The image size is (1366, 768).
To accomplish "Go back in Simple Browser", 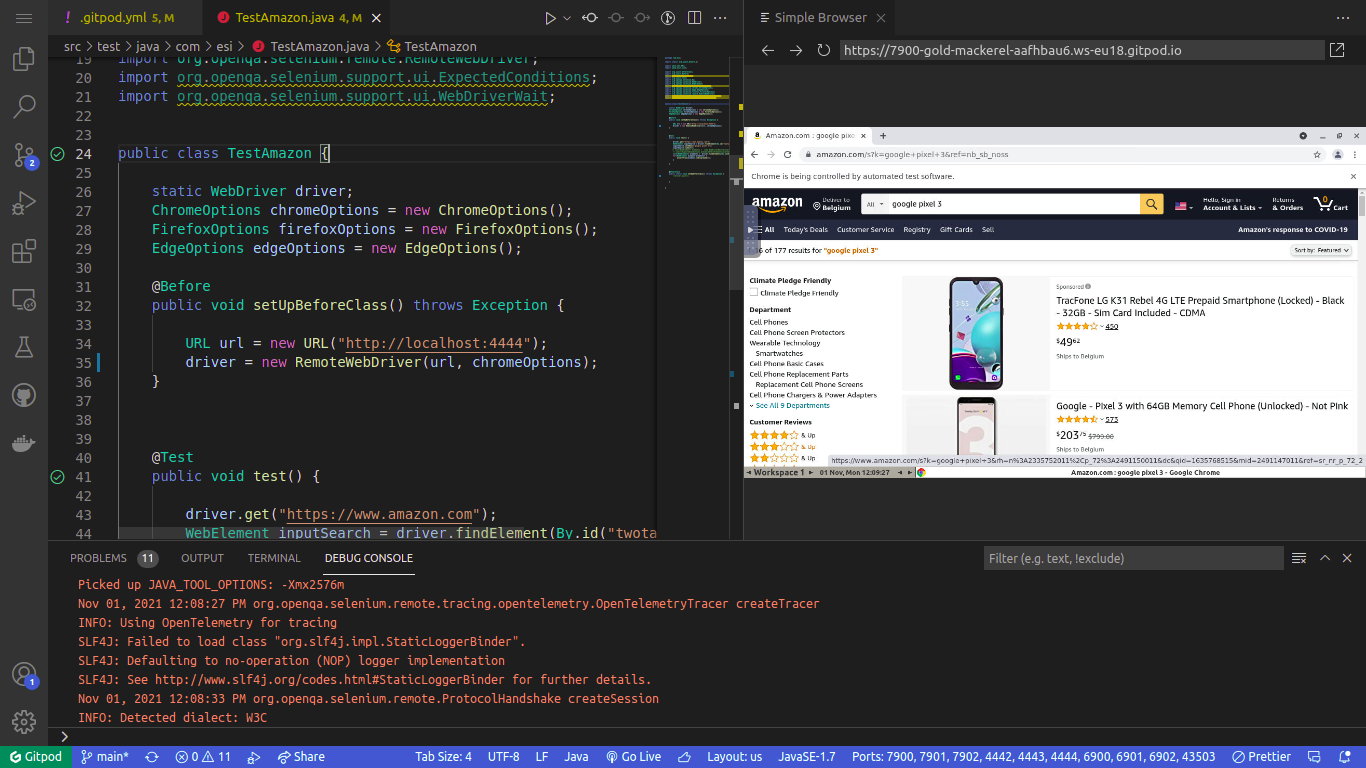I will pos(768,50).
